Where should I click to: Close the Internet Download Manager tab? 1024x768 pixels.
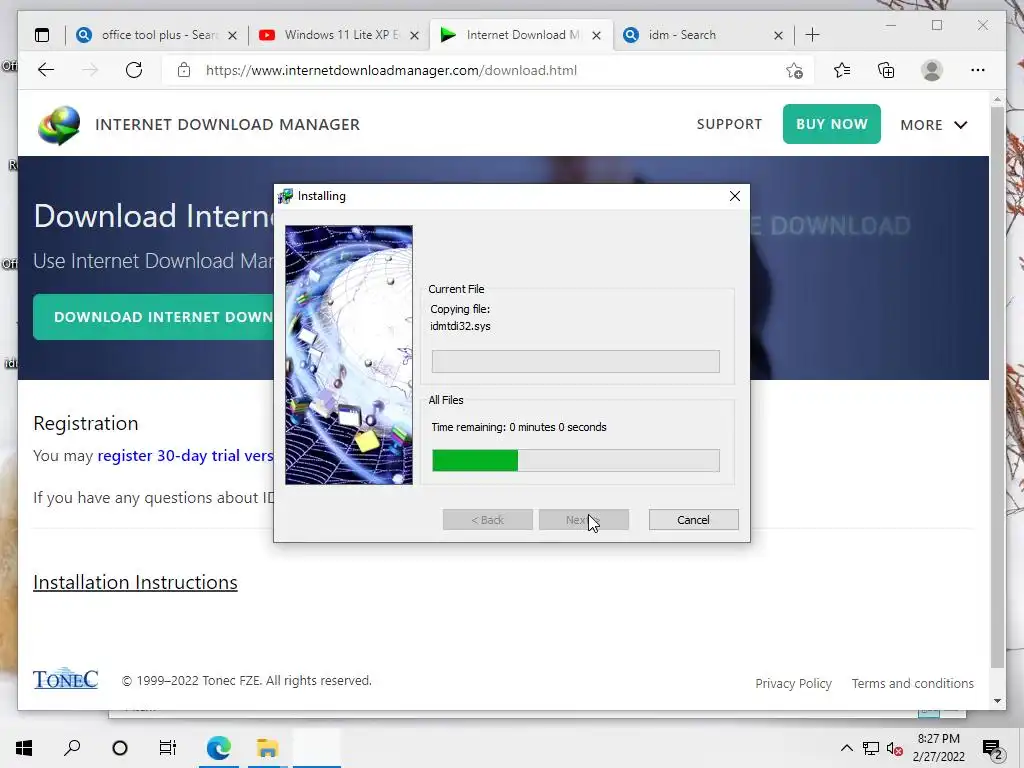[596, 35]
